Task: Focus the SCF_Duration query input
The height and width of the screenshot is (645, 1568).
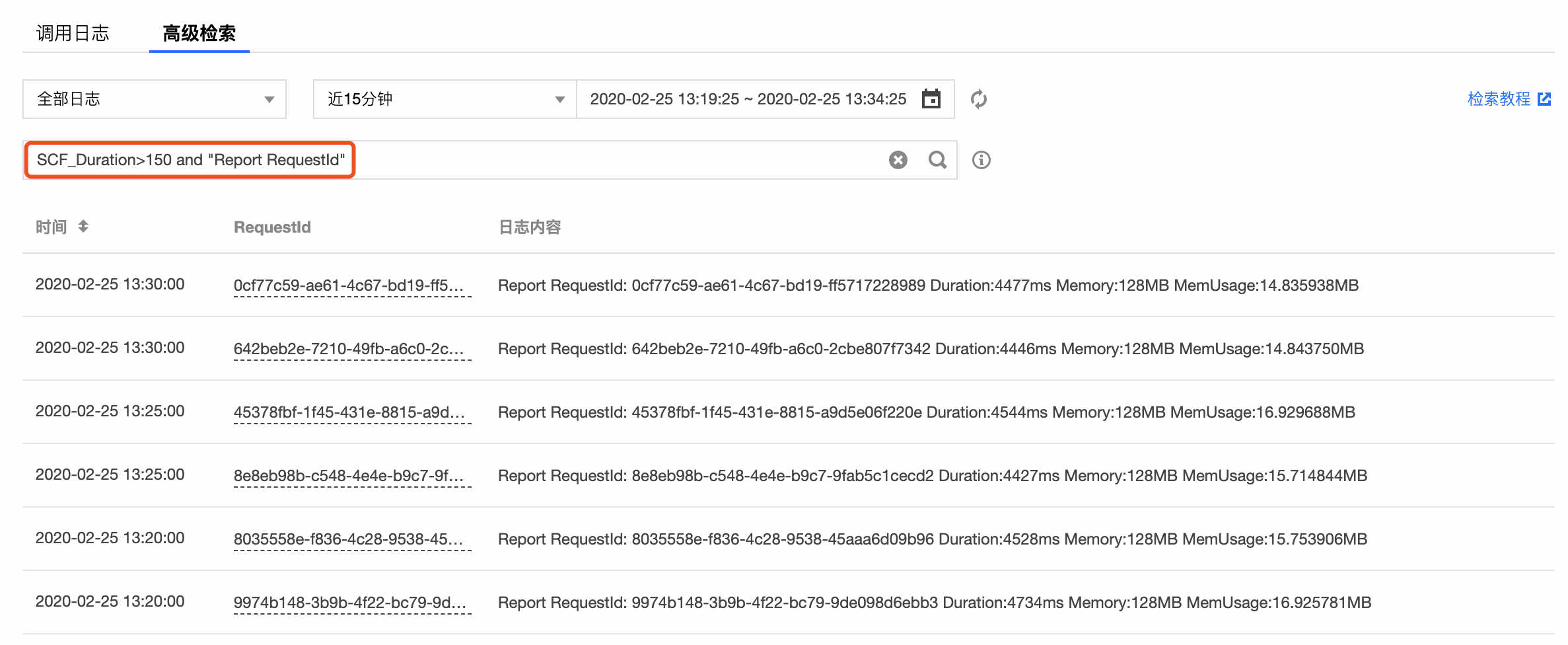Action: point(490,160)
